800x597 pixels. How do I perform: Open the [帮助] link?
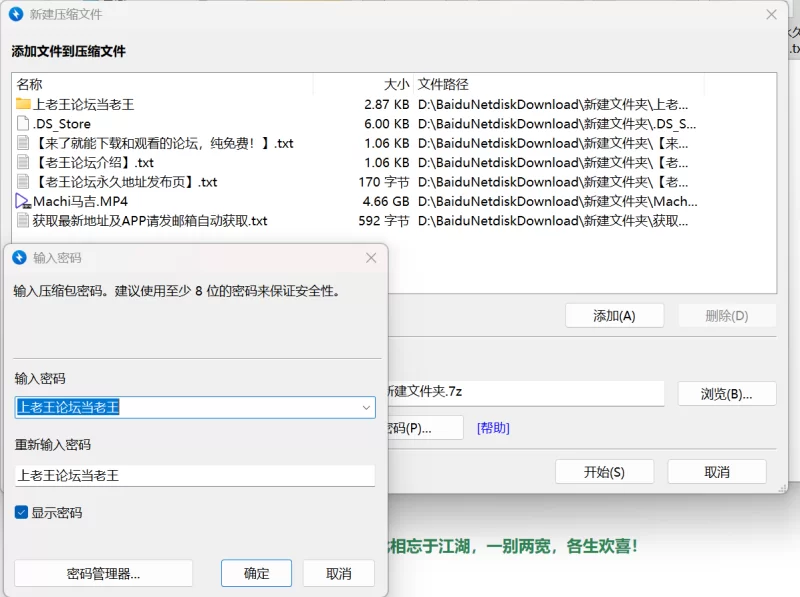pyautogui.click(x=493, y=428)
